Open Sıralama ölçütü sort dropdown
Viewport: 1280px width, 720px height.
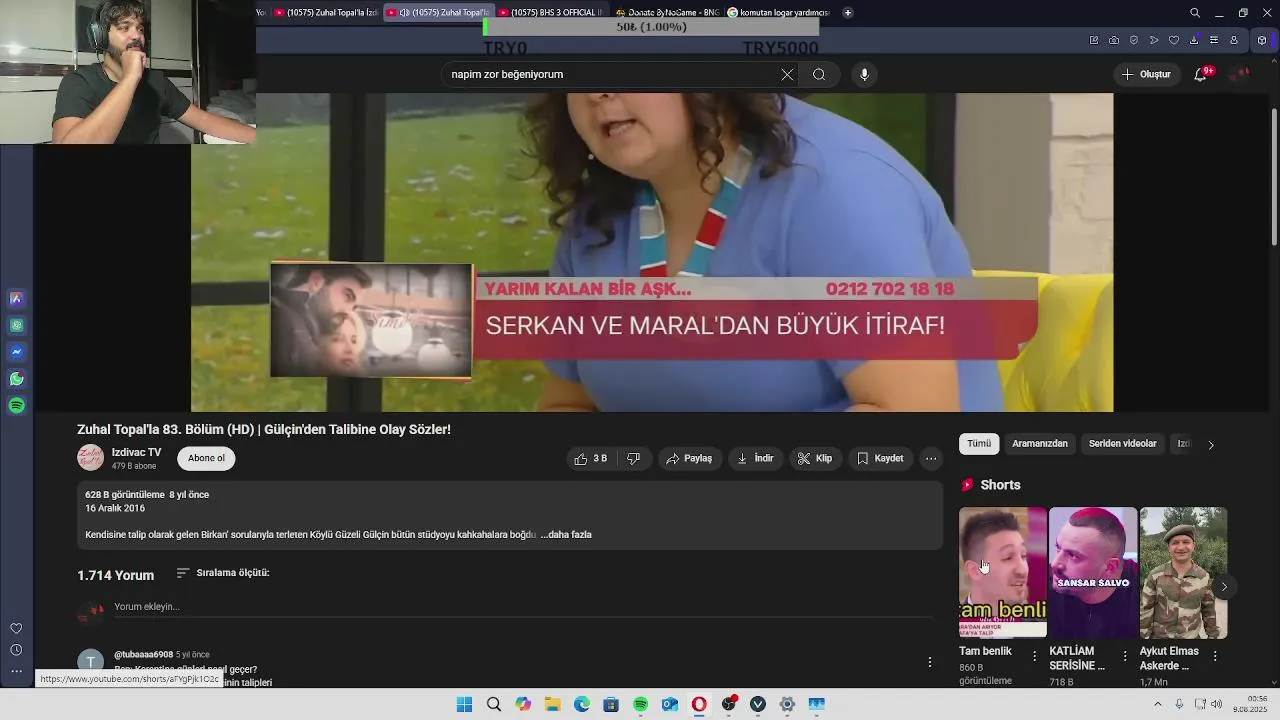223,573
